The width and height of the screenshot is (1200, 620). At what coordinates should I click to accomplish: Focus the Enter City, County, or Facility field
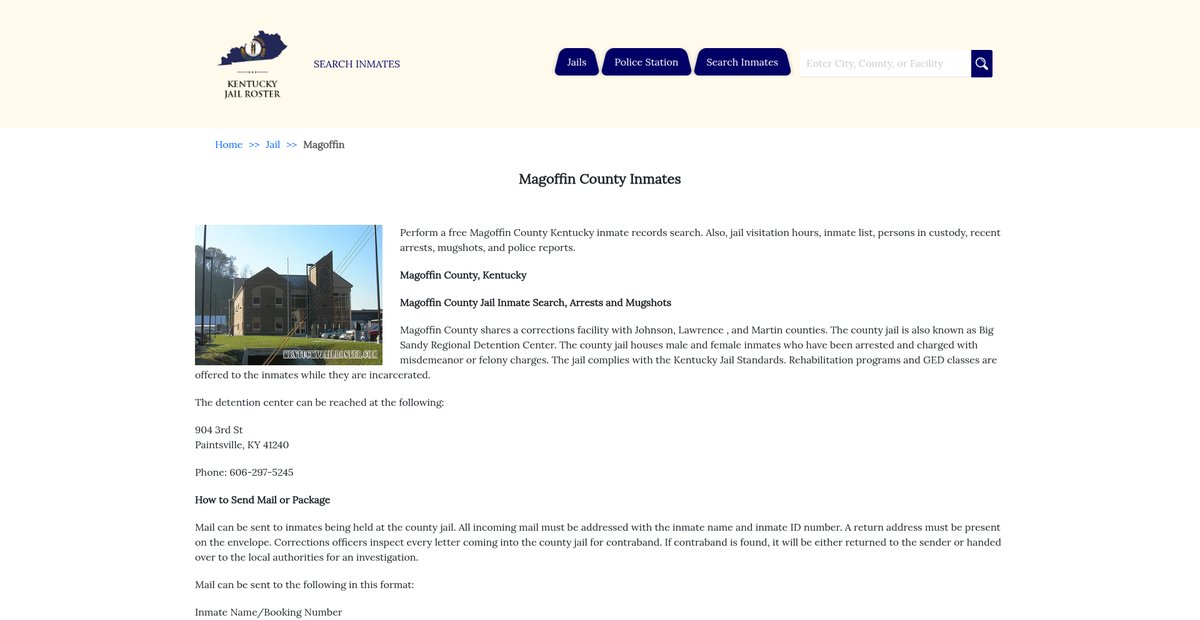(884, 64)
